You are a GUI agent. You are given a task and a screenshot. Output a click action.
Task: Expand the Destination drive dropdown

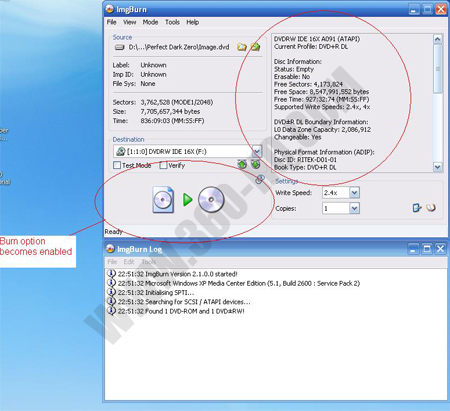(257, 151)
